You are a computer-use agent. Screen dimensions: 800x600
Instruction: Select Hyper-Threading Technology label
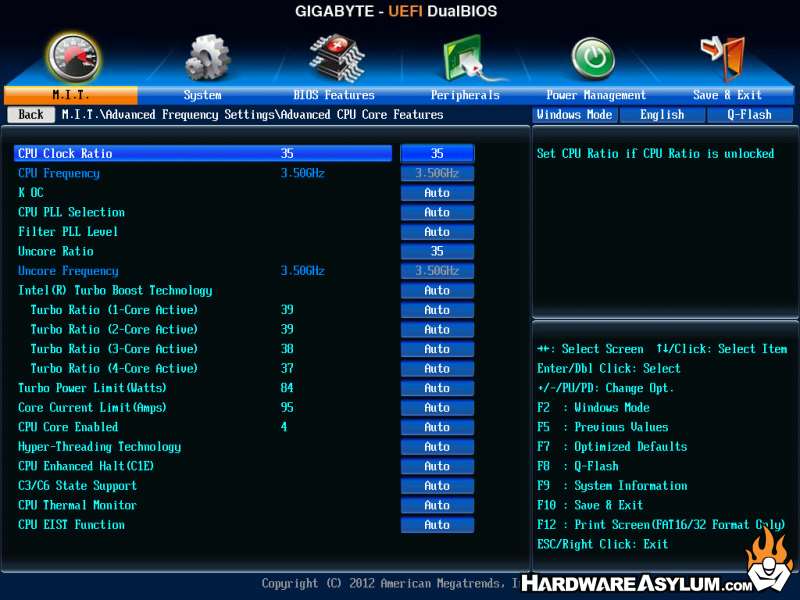[99, 447]
